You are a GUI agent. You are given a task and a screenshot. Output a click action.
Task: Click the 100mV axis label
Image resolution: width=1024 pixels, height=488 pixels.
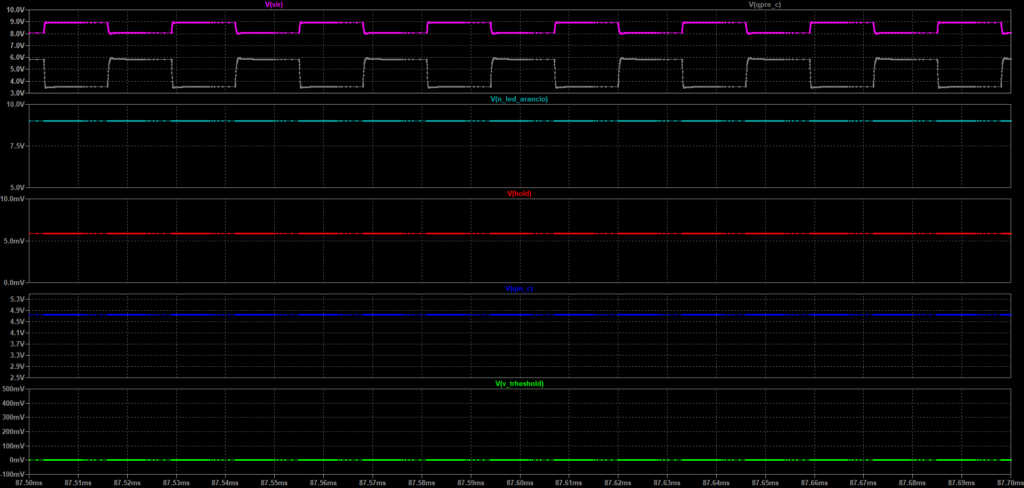[x=14, y=446]
